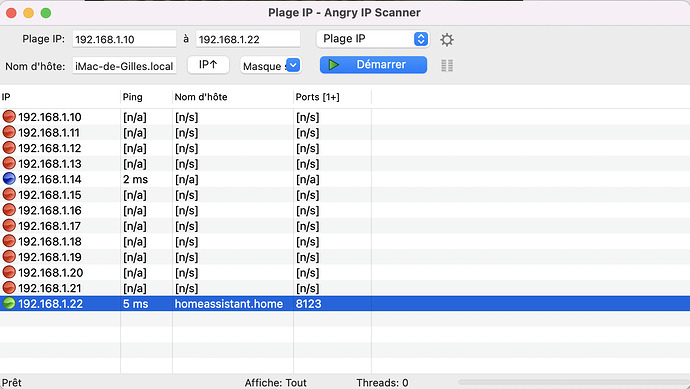690x389 pixels.
Task: Click the green status icon for 192.168.1.22
Action: (9, 303)
